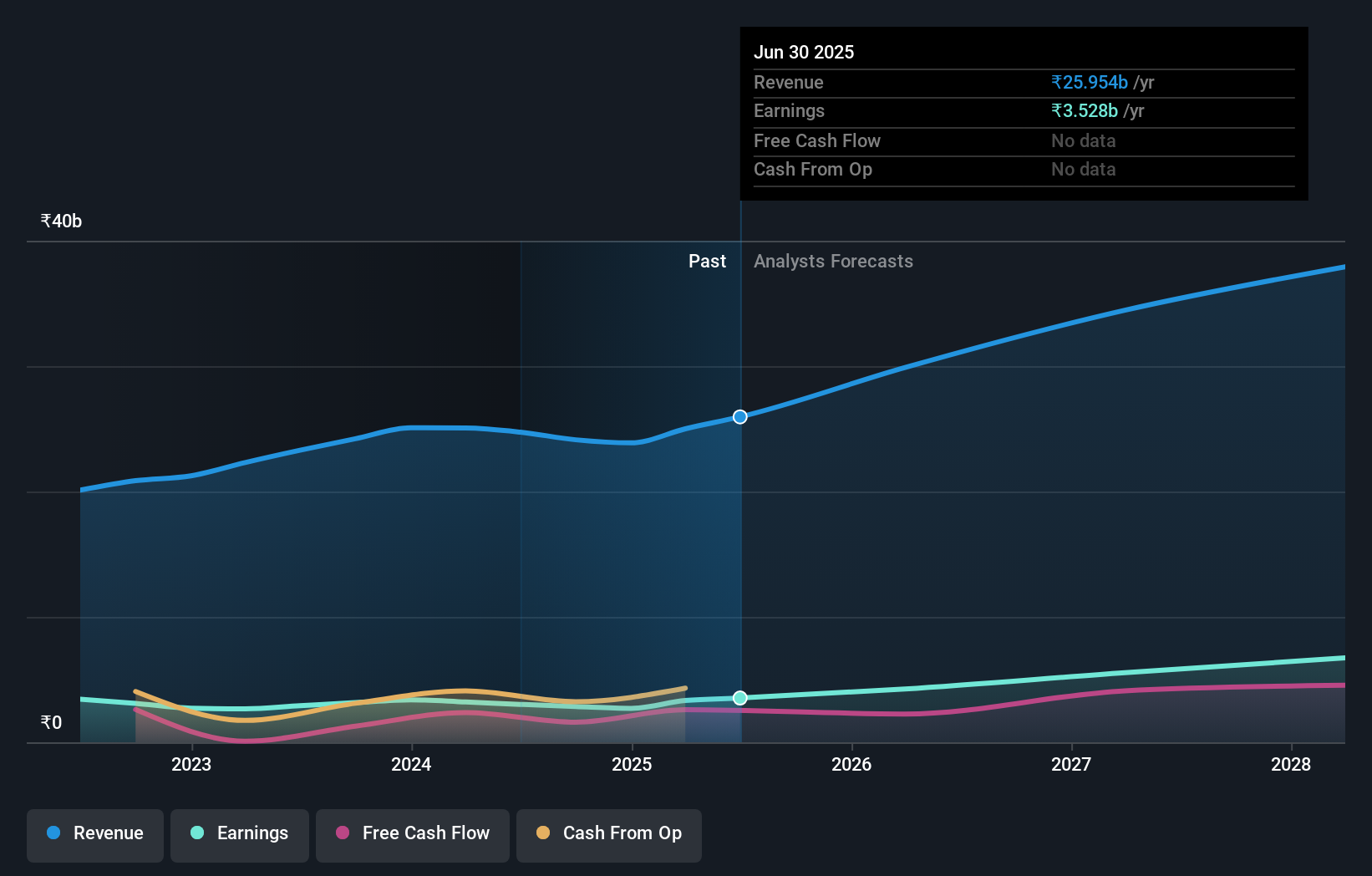Image resolution: width=1372 pixels, height=876 pixels.
Task: Click the rupee symbol beside 25.954b
Action: (1056, 82)
